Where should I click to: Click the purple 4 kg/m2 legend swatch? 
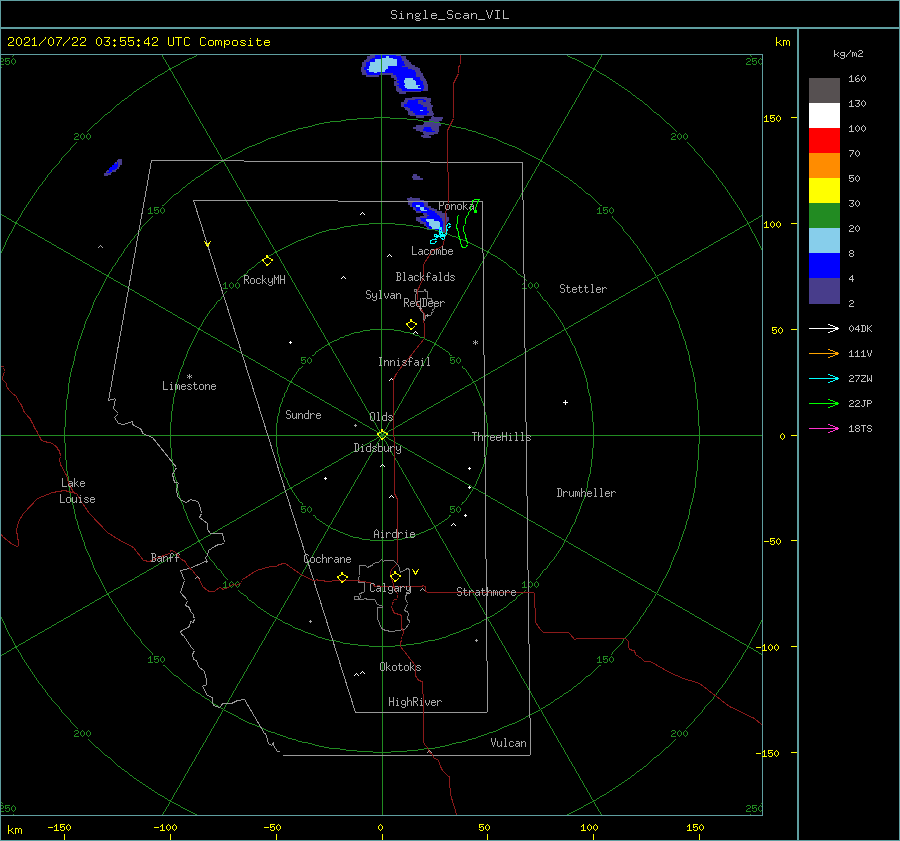824,290
